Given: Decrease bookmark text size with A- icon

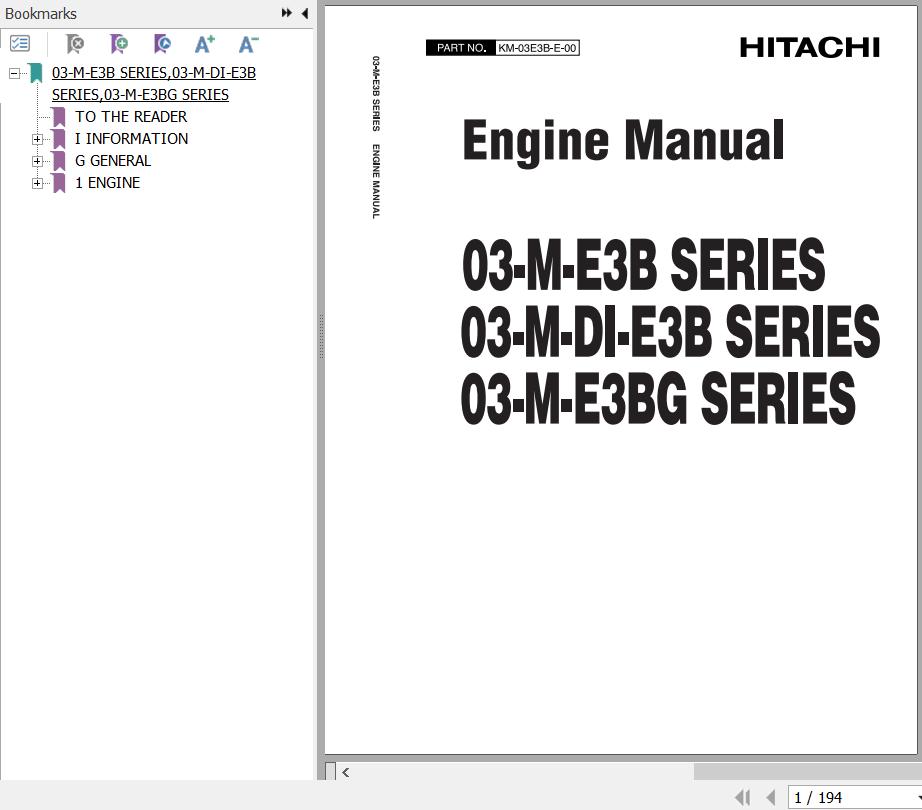Looking at the screenshot, I should point(248,43).
